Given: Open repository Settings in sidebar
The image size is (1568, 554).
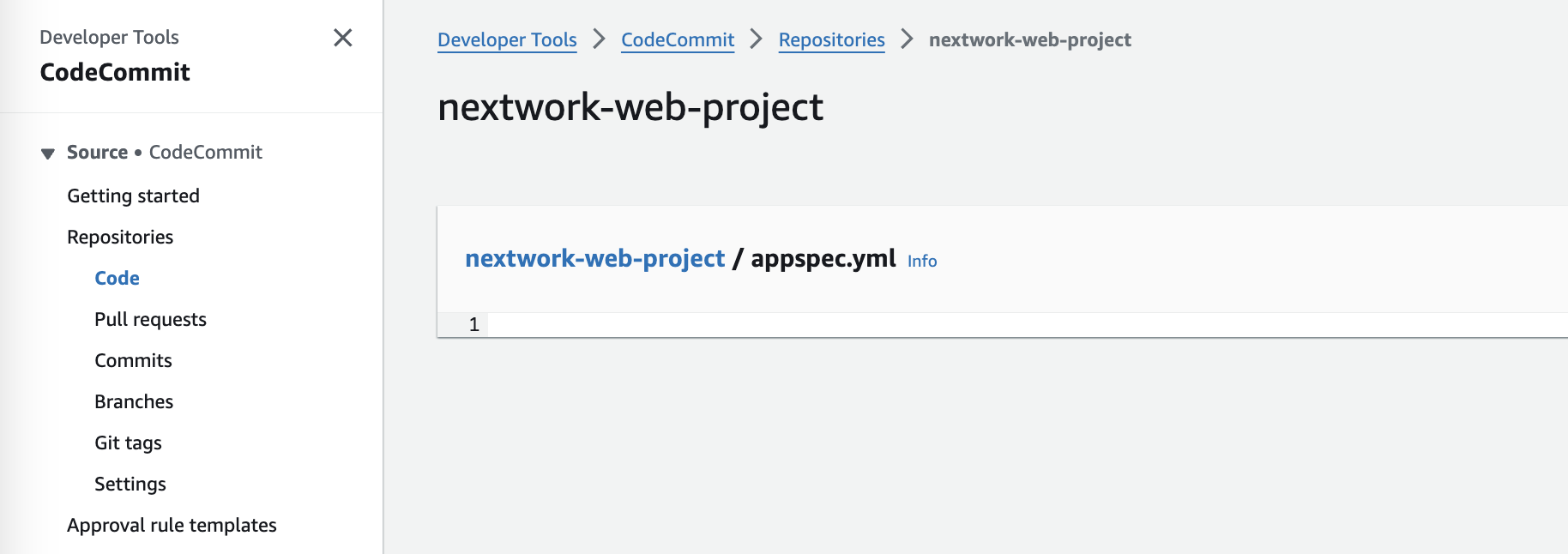Looking at the screenshot, I should [130, 484].
